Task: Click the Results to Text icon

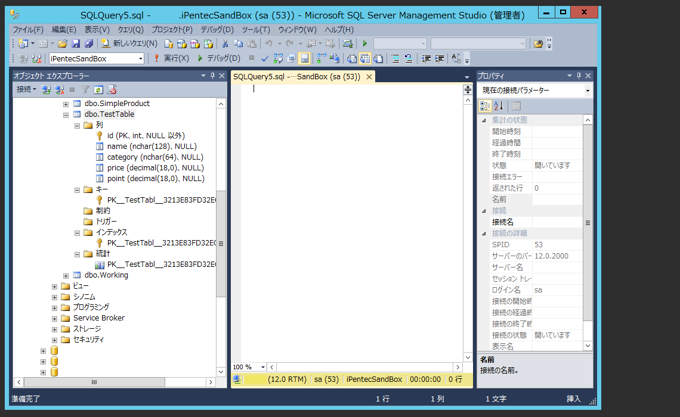Action: (x=352, y=59)
